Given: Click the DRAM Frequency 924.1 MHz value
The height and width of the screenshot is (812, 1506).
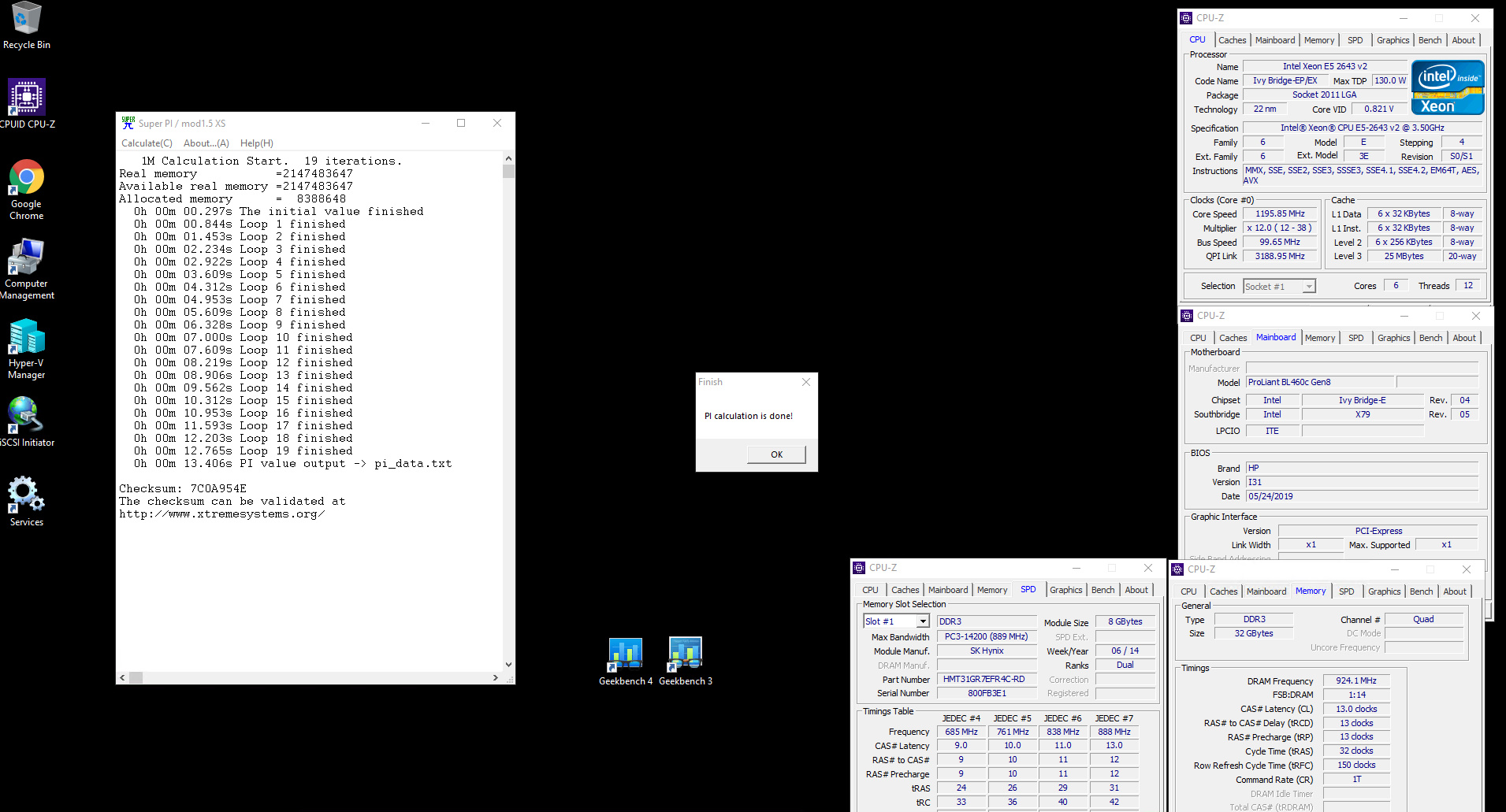Looking at the screenshot, I should tap(1355, 681).
